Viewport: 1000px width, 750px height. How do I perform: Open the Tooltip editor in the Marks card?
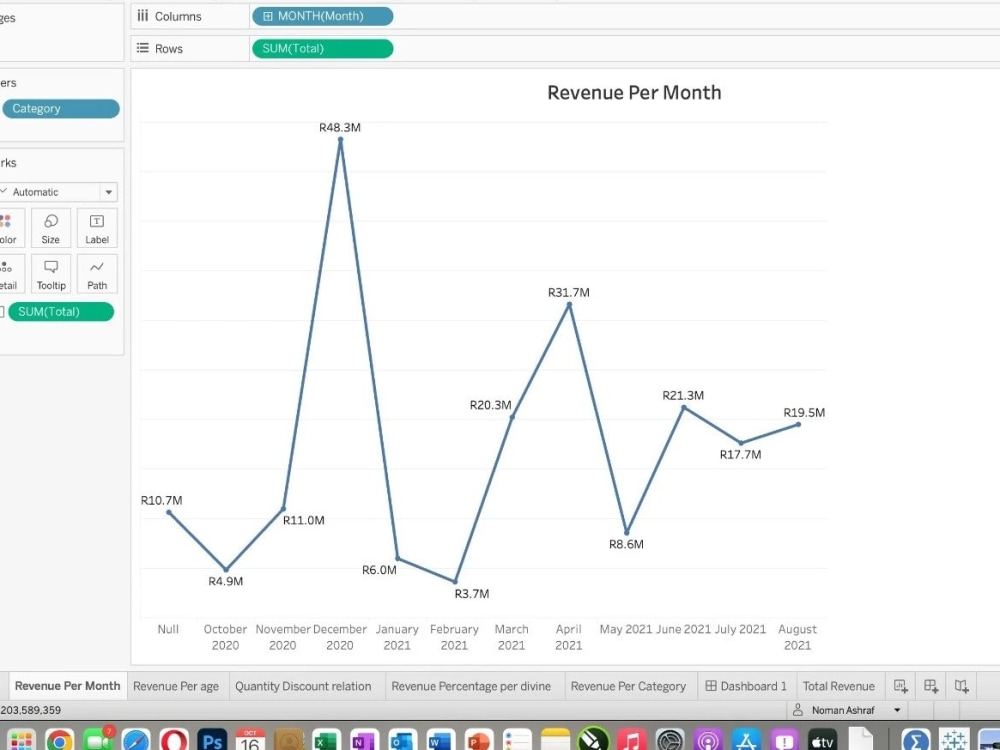click(50, 272)
